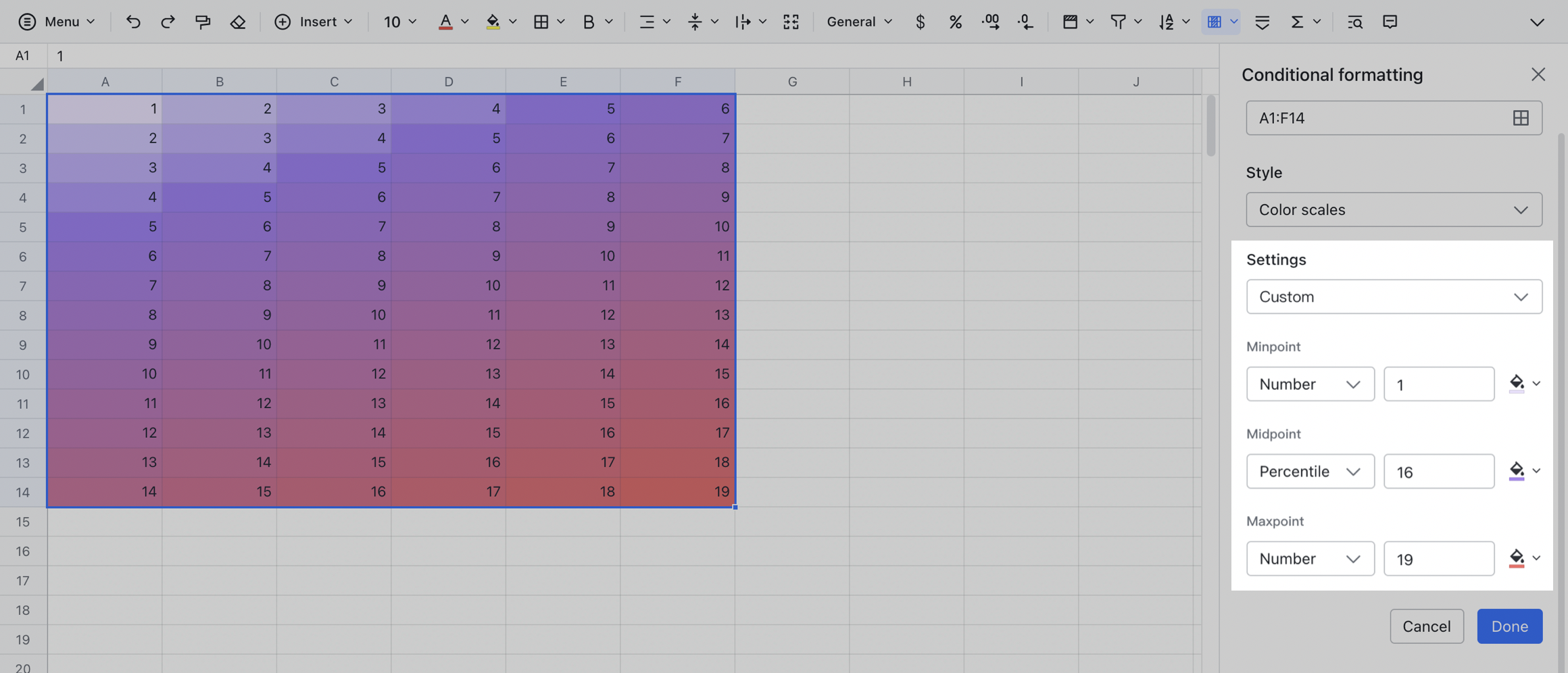
Task: Click the clear formatting eraser icon
Action: 238,22
